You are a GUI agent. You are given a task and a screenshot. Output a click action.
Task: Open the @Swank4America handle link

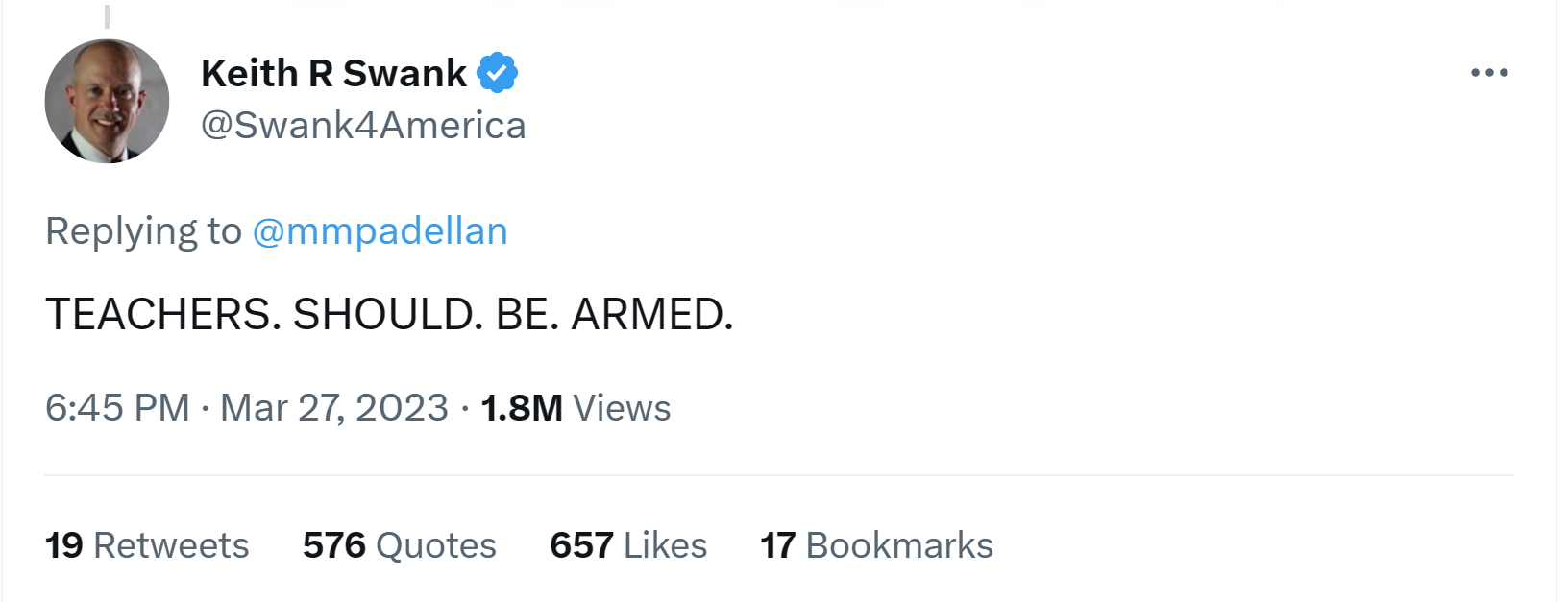coord(363,126)
